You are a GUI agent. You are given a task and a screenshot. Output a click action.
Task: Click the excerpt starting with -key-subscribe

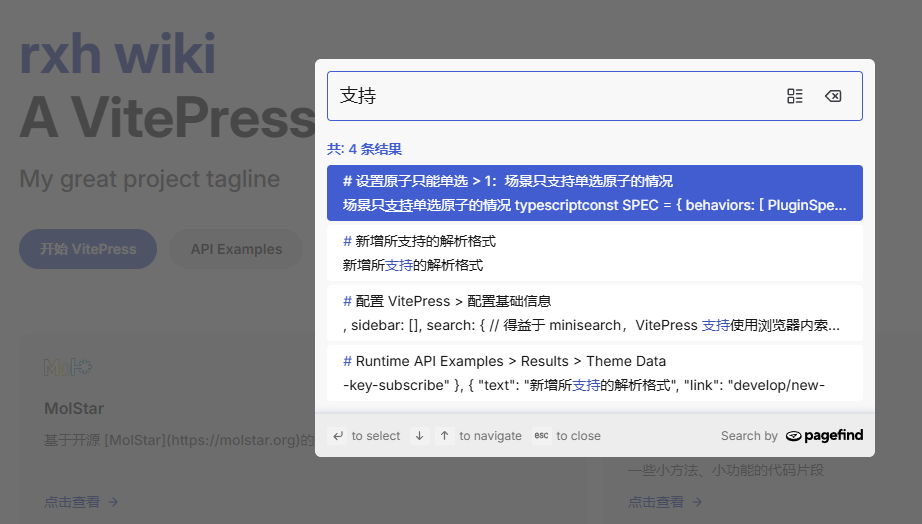[x=584, y=385]
